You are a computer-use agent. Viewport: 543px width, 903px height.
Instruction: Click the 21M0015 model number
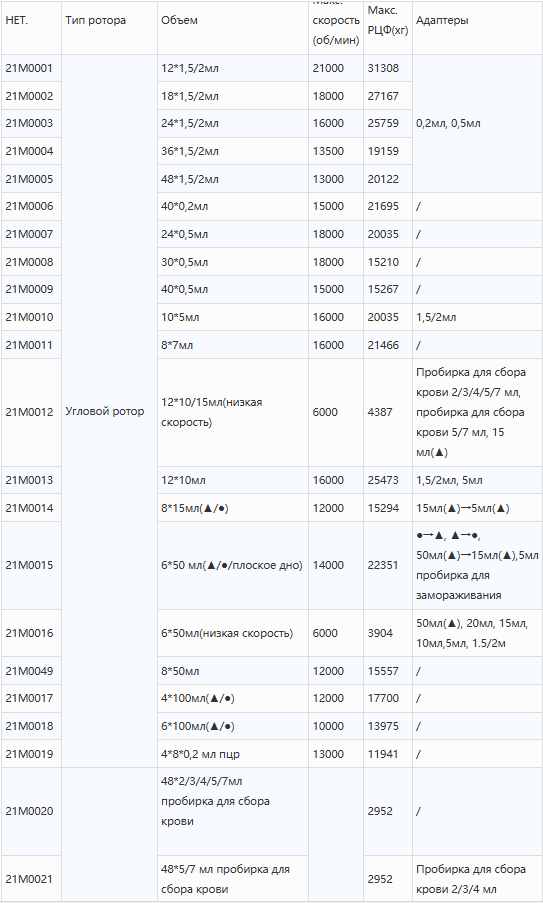point(29,565)
